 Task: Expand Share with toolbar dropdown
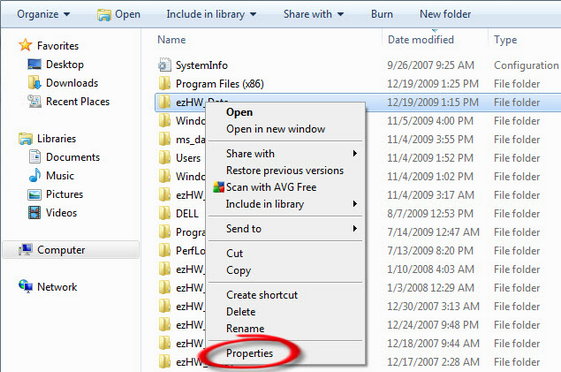pos(313,14)
